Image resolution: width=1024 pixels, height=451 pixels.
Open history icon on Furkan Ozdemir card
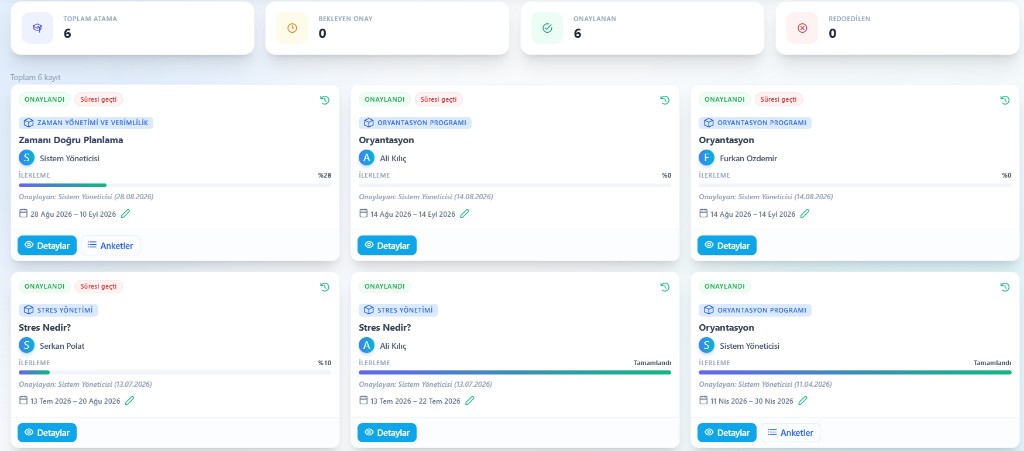pos(1005,100)
